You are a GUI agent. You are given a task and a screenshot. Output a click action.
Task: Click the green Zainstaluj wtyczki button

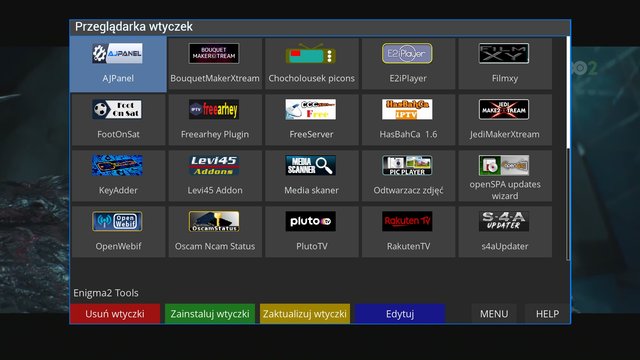coord(210,313)
